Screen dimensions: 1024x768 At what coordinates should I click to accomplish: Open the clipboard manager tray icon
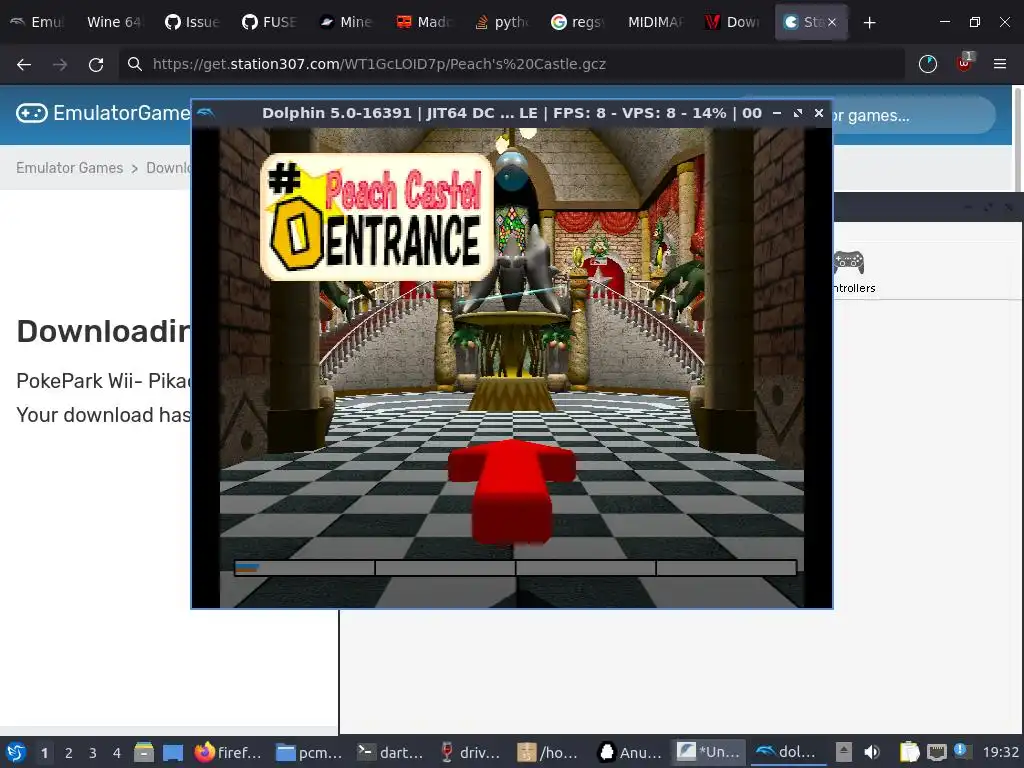909,752
